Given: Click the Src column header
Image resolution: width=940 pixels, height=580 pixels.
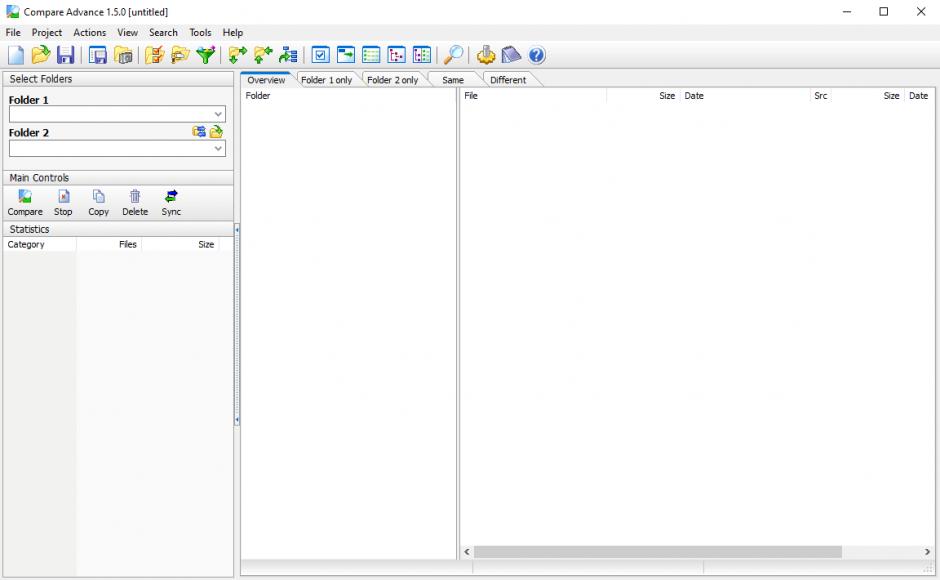Looking at the screenshot, I should coord(820,95).
